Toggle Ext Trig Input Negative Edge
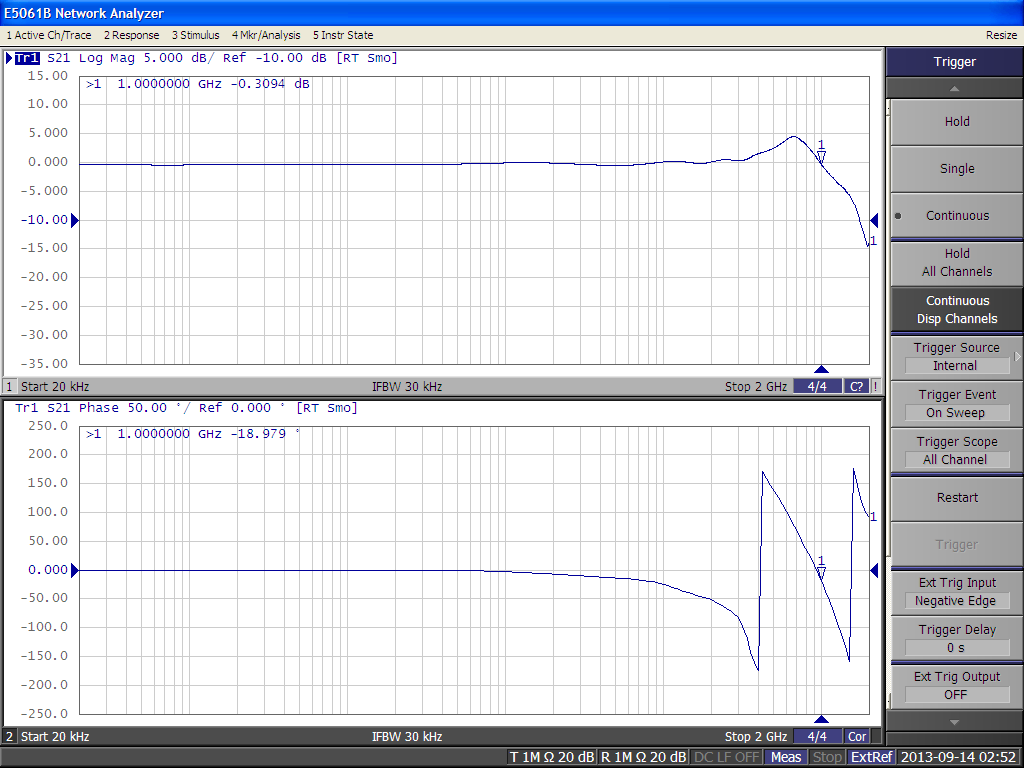 point(957,592)
